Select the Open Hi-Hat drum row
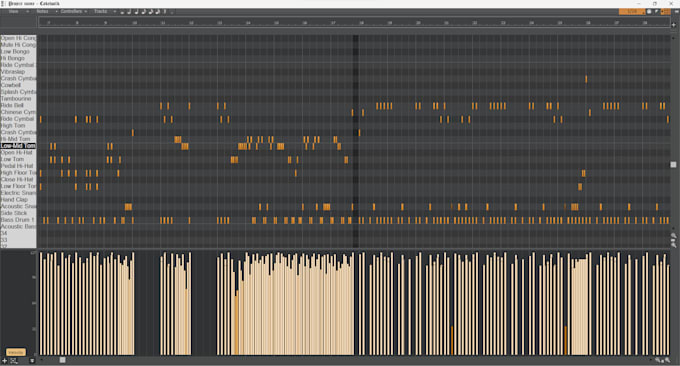 click(x=18, y=153)
